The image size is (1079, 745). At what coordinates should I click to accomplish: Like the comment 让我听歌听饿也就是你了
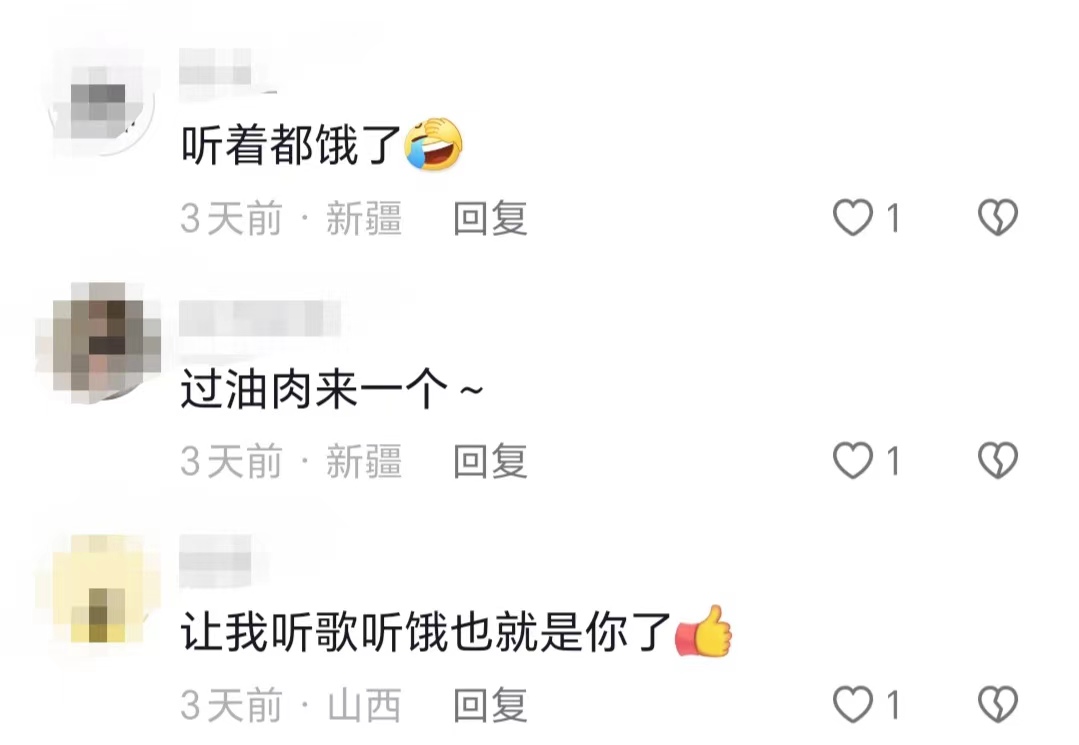(x=853, y=704)
